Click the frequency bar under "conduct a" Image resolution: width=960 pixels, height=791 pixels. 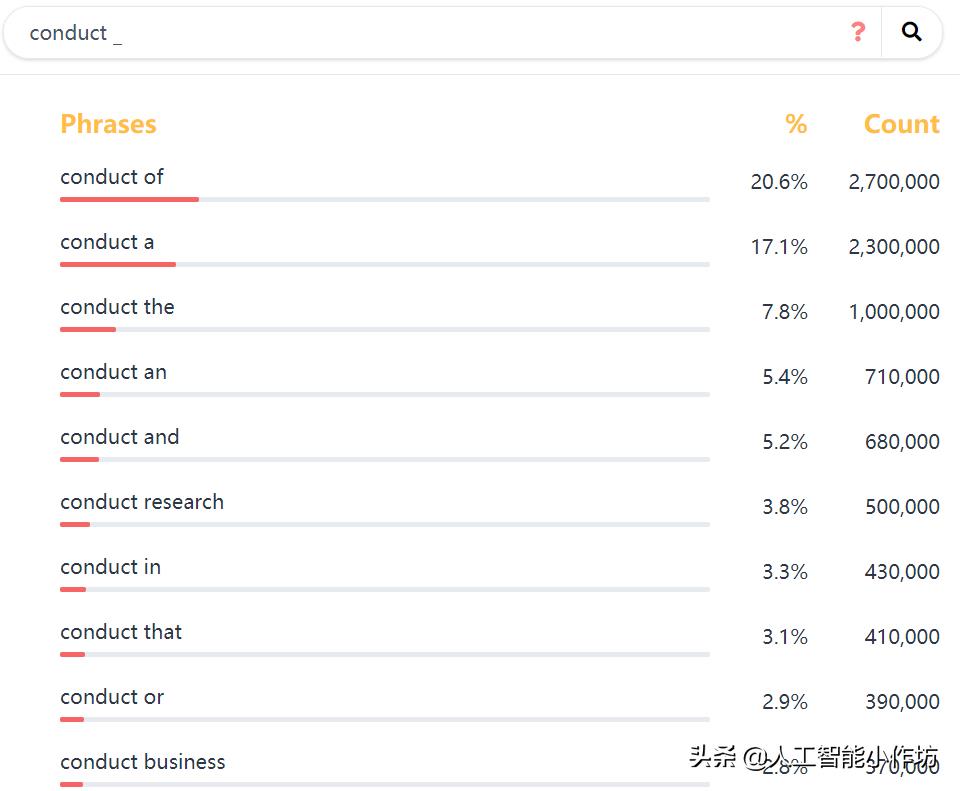click(x=384, y=264)
